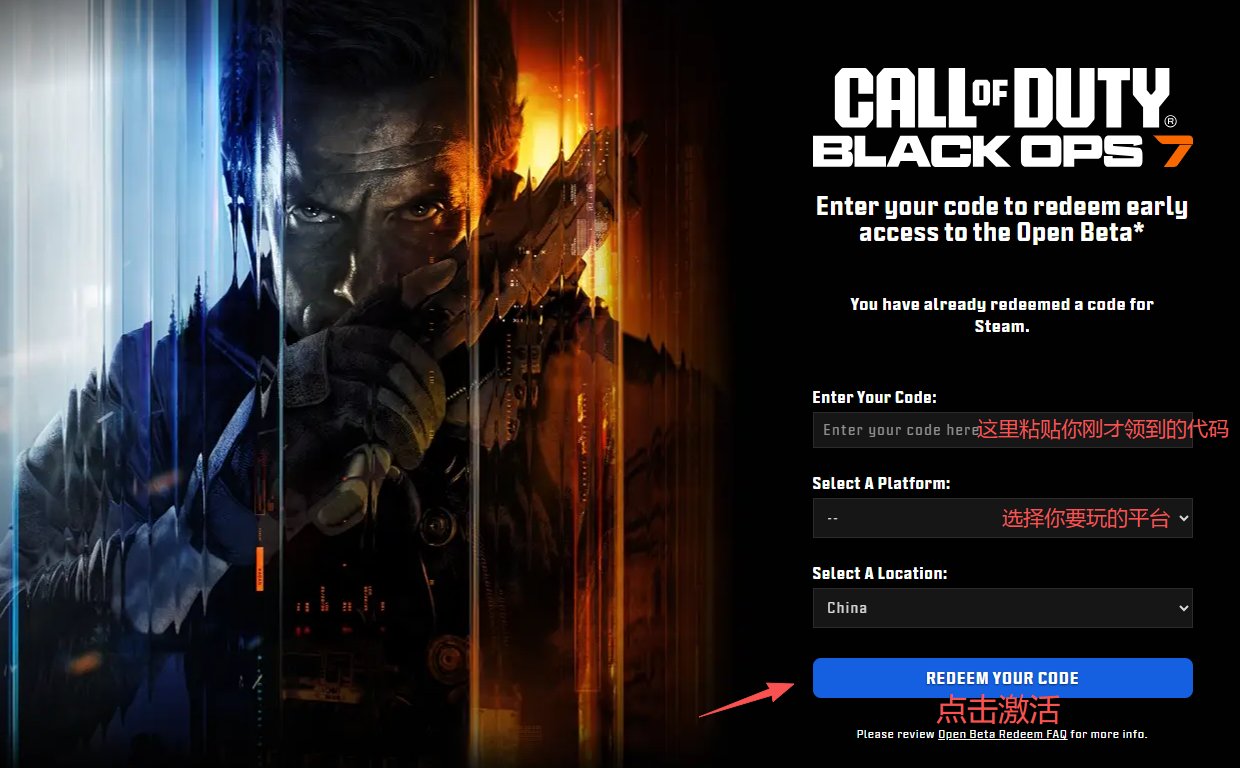Viewport: 1240px width, 768px height.
Task: Open the Select A Platform dropdown
Action: click(1002, 518)
